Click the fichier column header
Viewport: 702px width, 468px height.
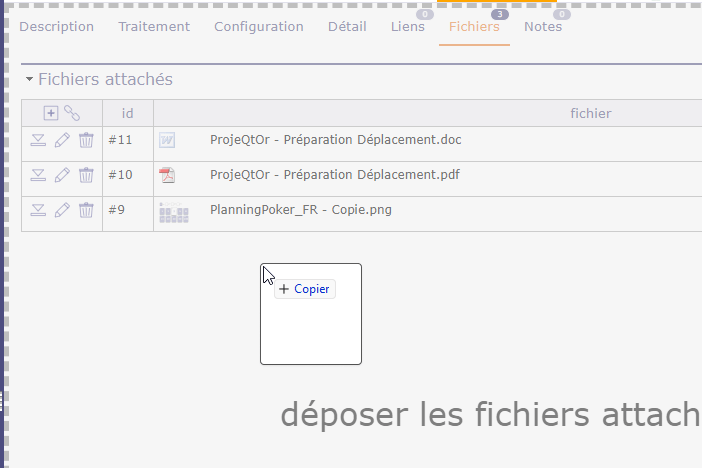[x=591, y=113]
